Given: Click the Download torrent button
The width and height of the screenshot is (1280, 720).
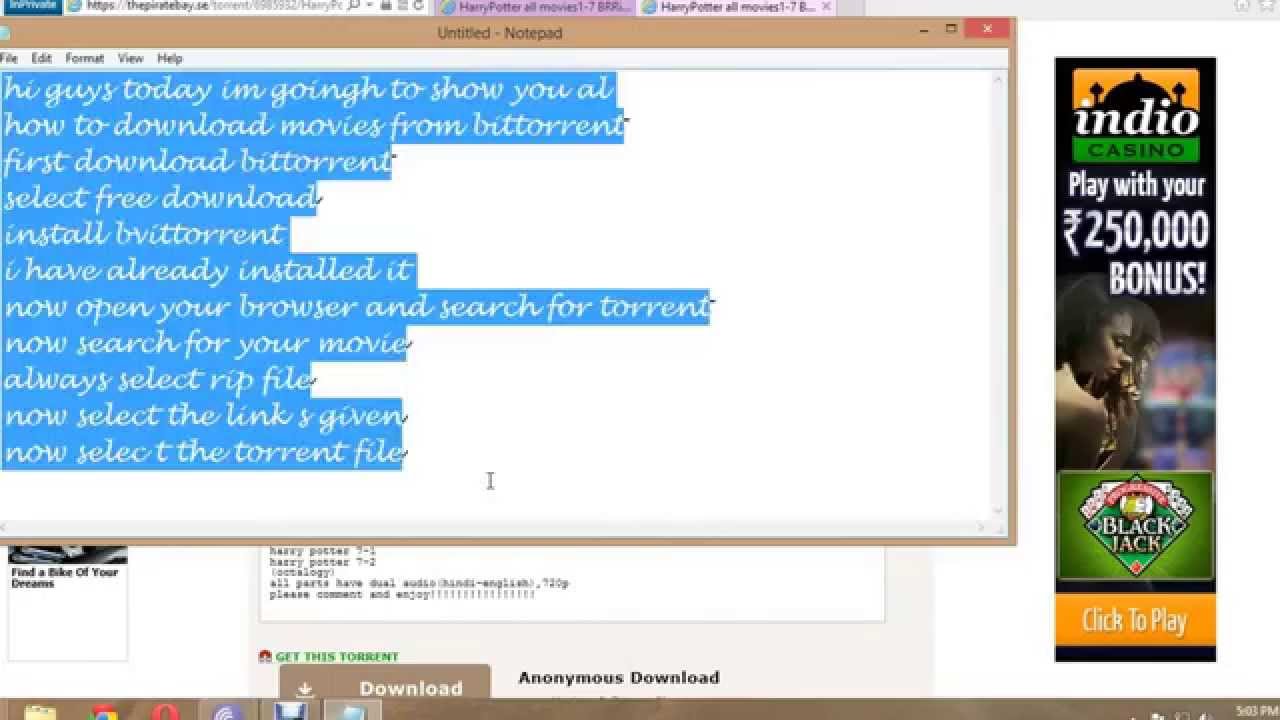Looking at the screenshot, I should click(x=385, y=683).
